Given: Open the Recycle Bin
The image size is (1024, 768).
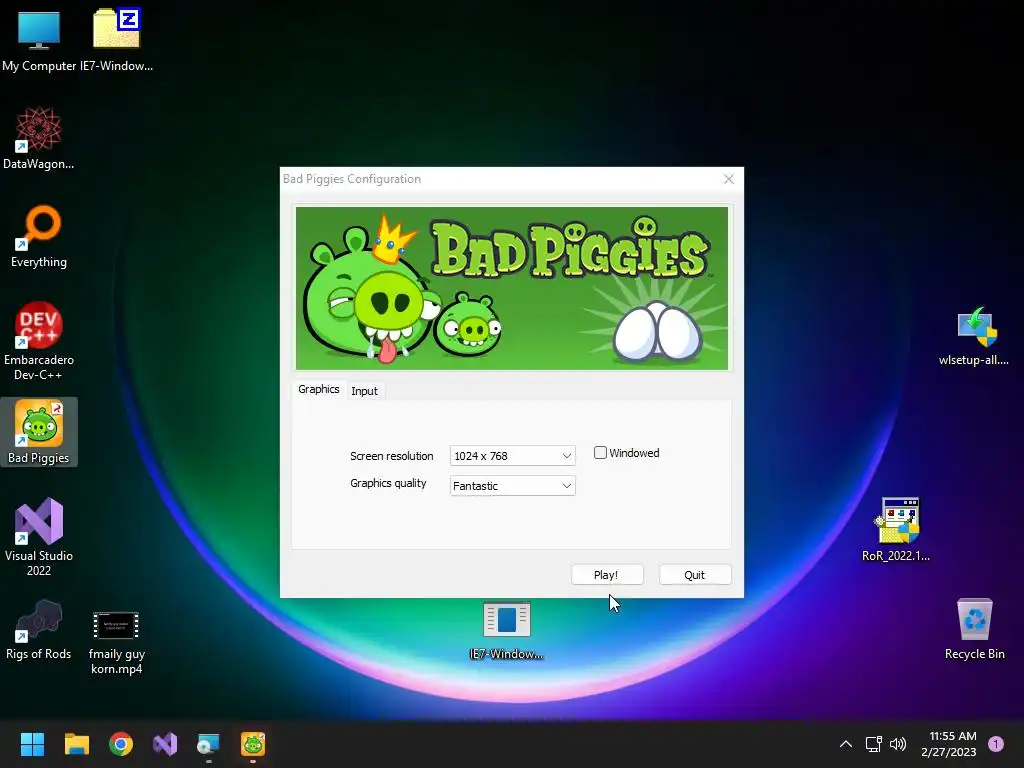Looking at the screenshot, I should click(x=974, y=628).
